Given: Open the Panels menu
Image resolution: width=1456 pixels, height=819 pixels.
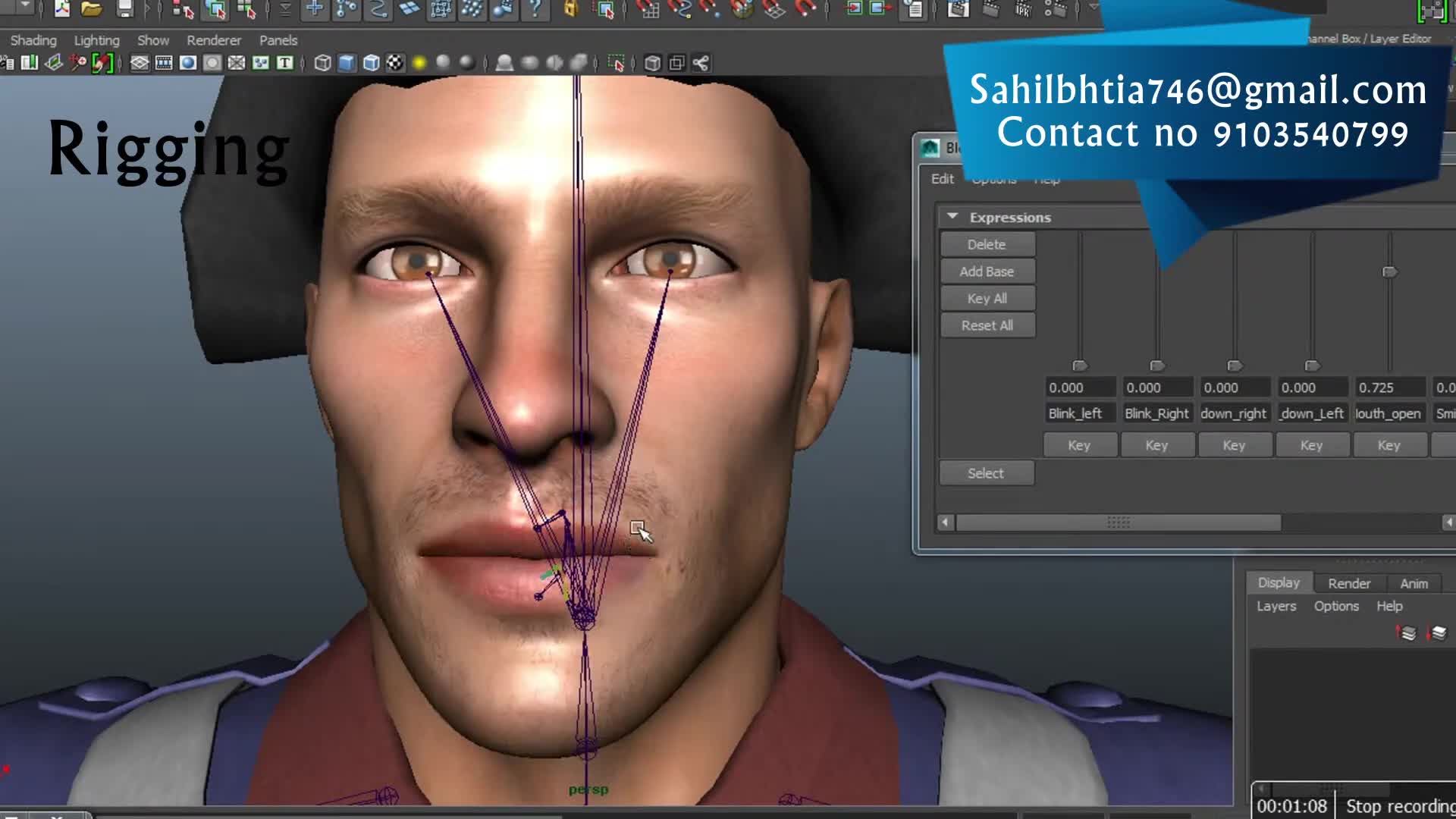Looking at the screenshot, I should tap(278, 40).
